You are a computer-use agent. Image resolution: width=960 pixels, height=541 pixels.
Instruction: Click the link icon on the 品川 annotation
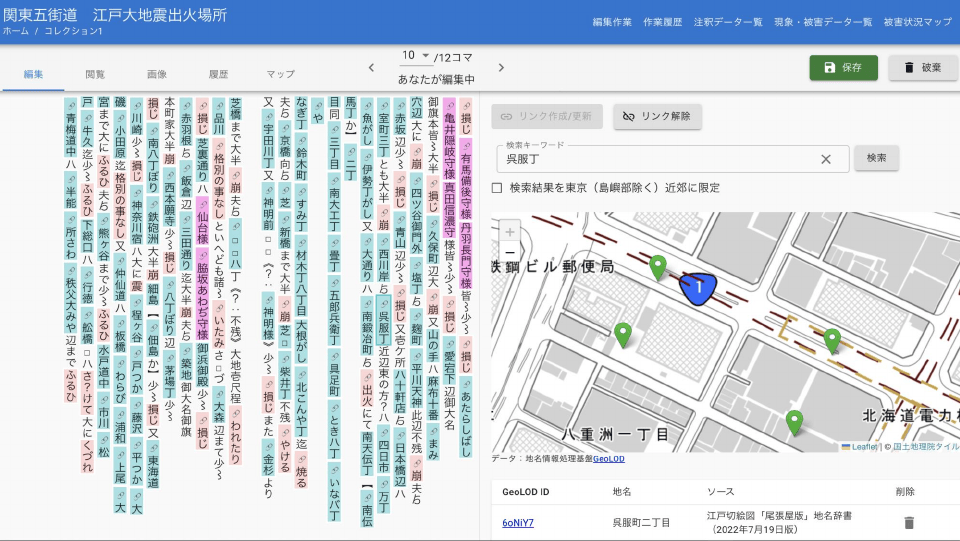click(219, 104)
